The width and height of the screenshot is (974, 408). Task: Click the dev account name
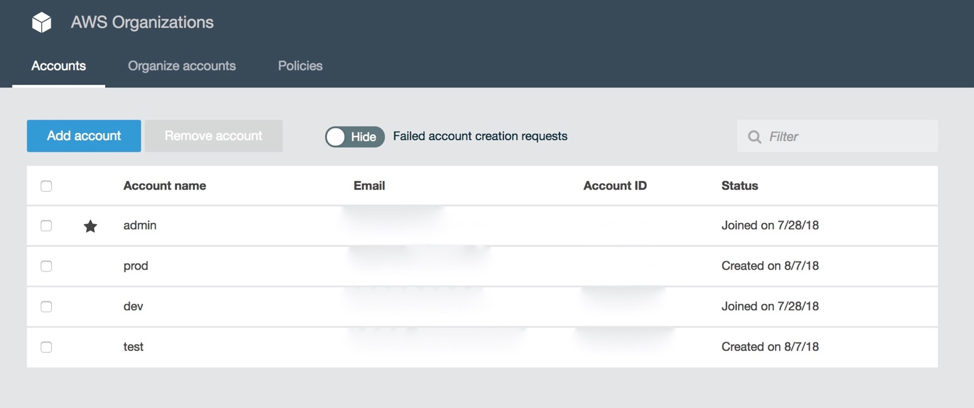click(133, 306)
